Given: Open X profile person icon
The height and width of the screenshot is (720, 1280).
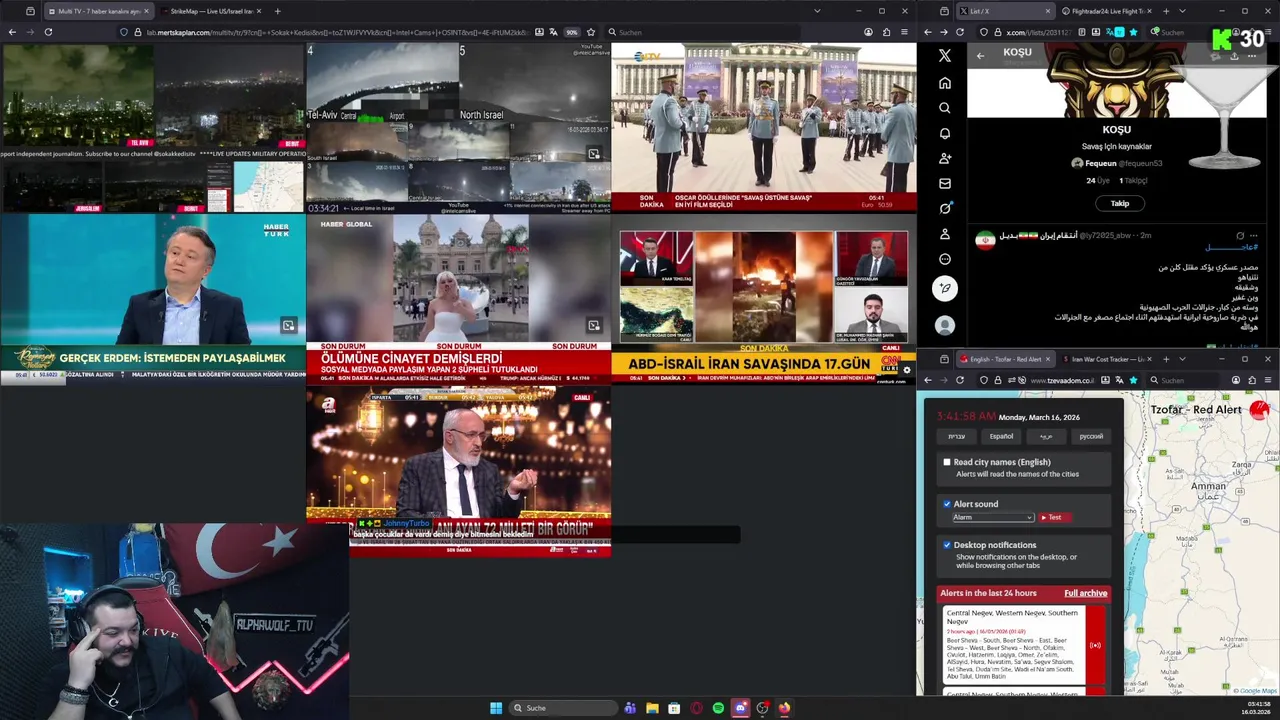Looking at the screenshot, I should click(x=945, y=234).
